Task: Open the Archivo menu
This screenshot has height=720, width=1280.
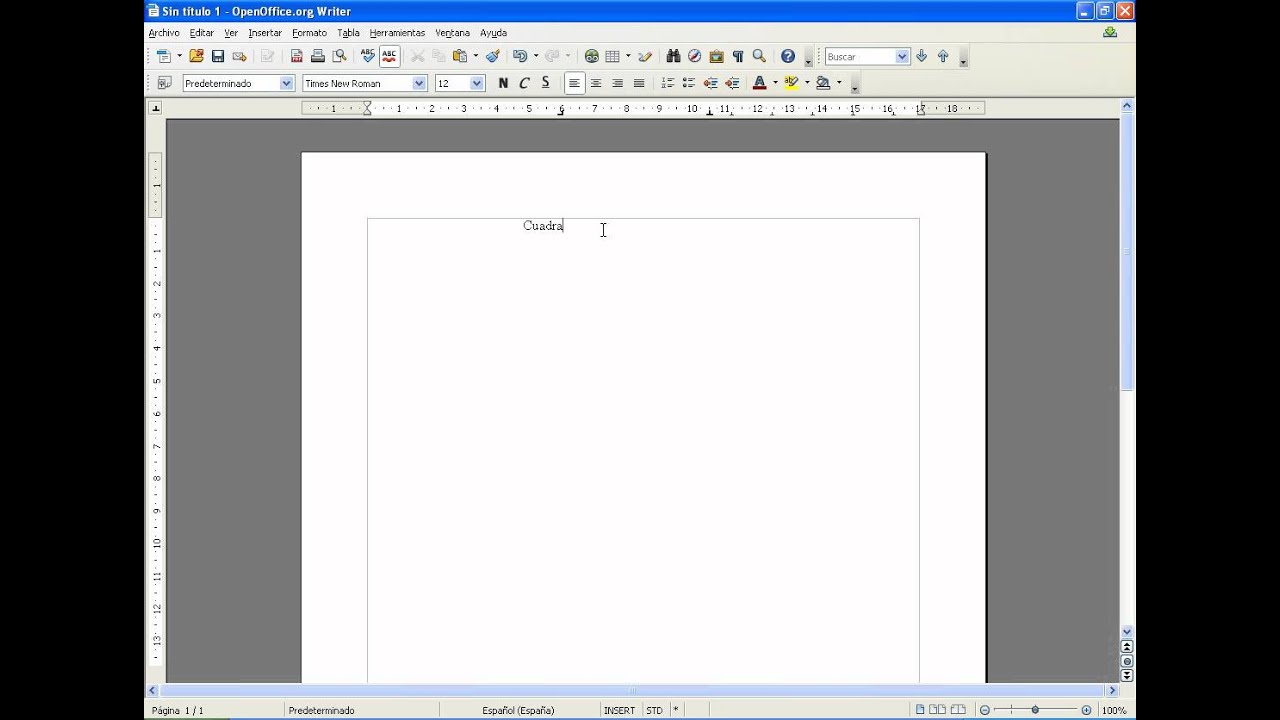Action: (164, 33)
